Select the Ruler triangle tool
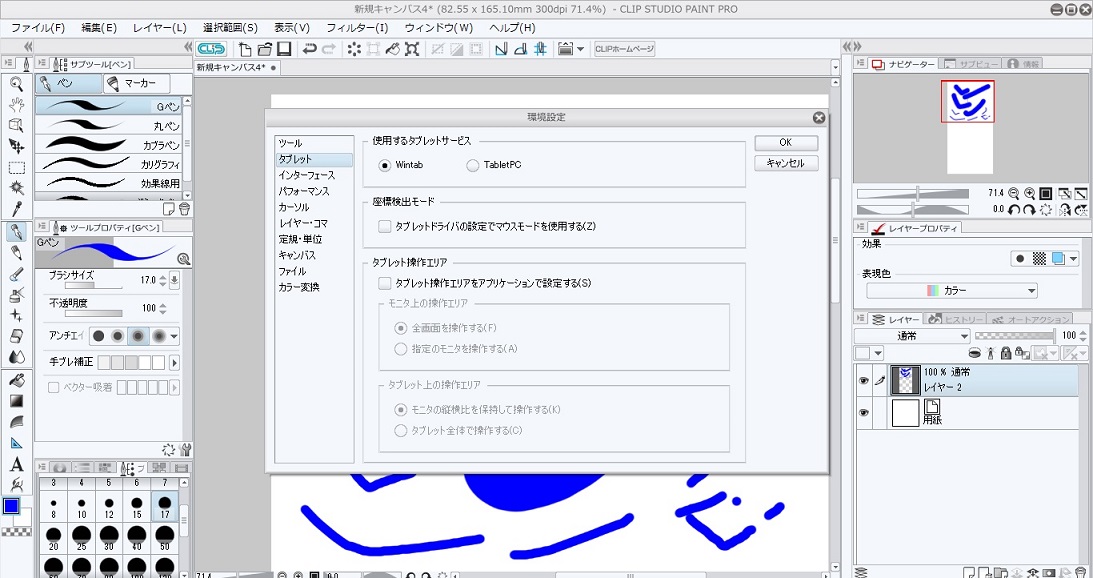 (x=17, y=443)
